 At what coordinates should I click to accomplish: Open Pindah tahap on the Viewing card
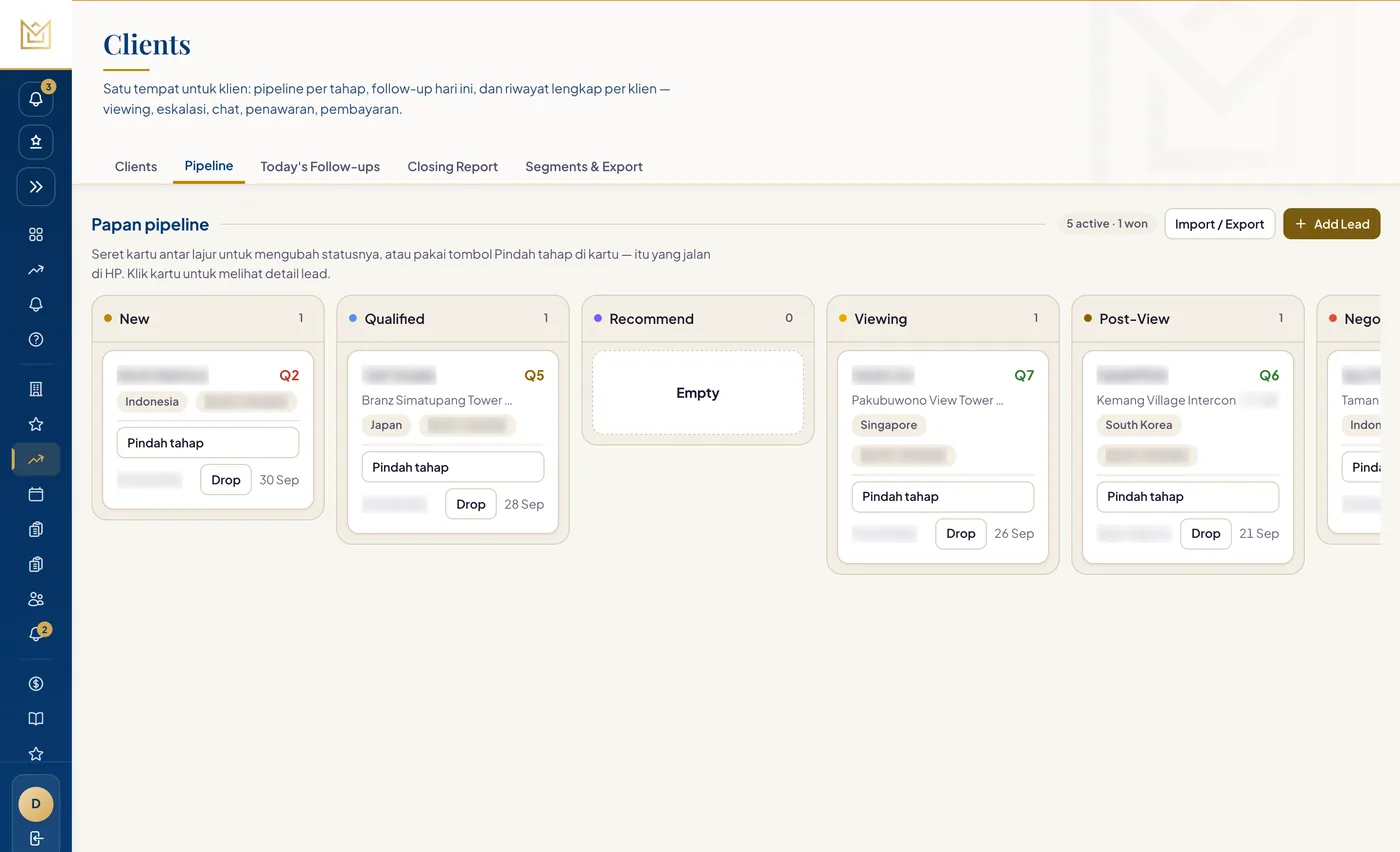(x=943, y=496)
